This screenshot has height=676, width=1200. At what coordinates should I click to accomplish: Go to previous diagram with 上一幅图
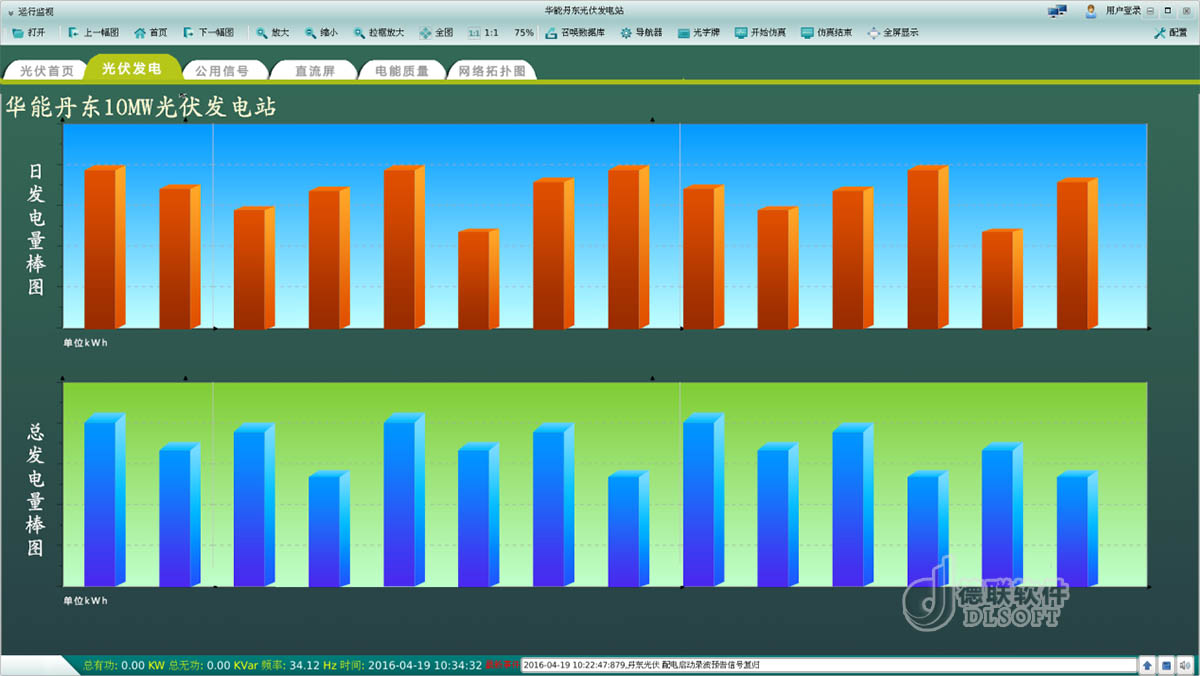click(x=93, y=32)
